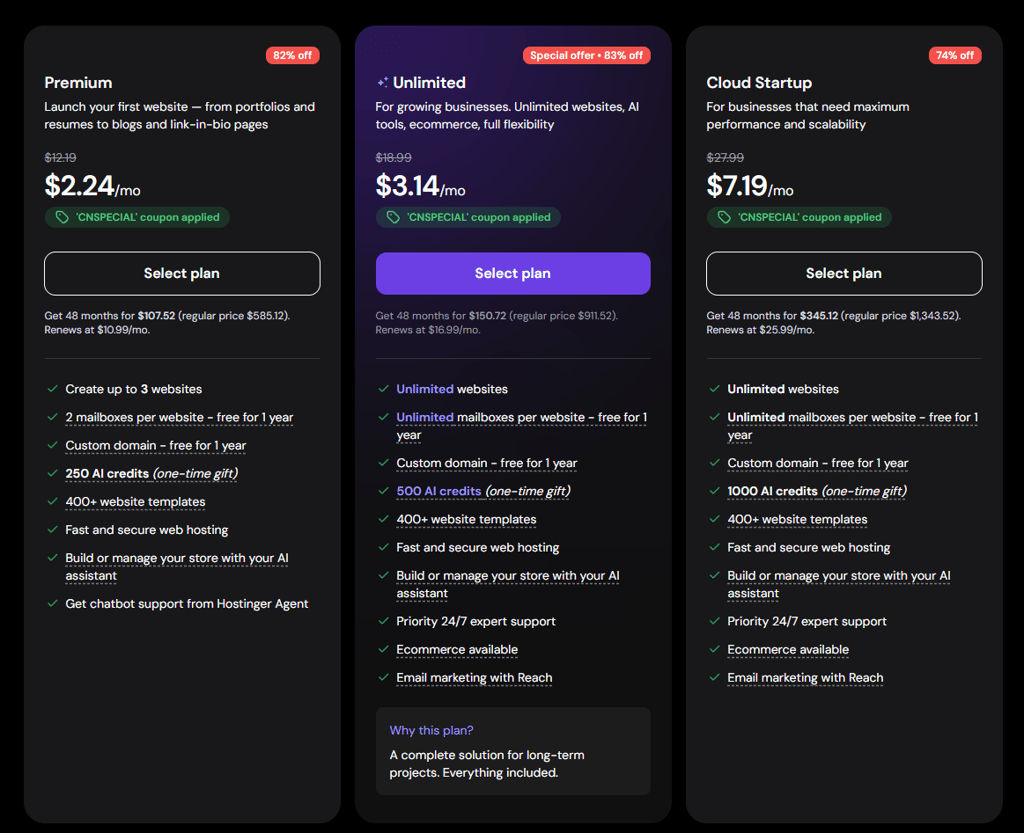This screenshot has width=1024, height=833.
Task: Click the Cloud Startup plan title
Action: pyautogui.click(x=759, y=83)
